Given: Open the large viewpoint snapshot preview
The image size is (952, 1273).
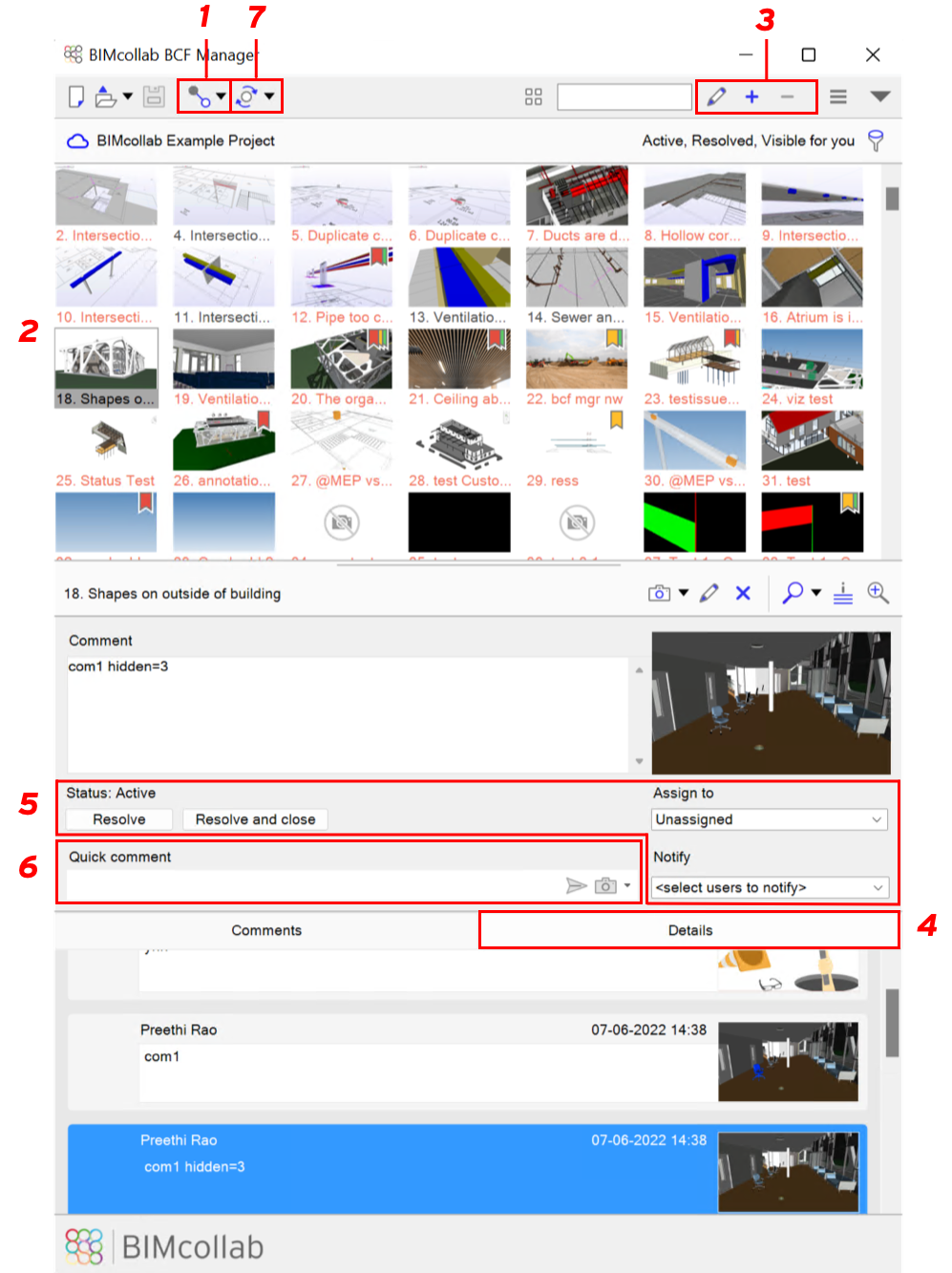Looking at the screenshot, I should coord(772,703).
